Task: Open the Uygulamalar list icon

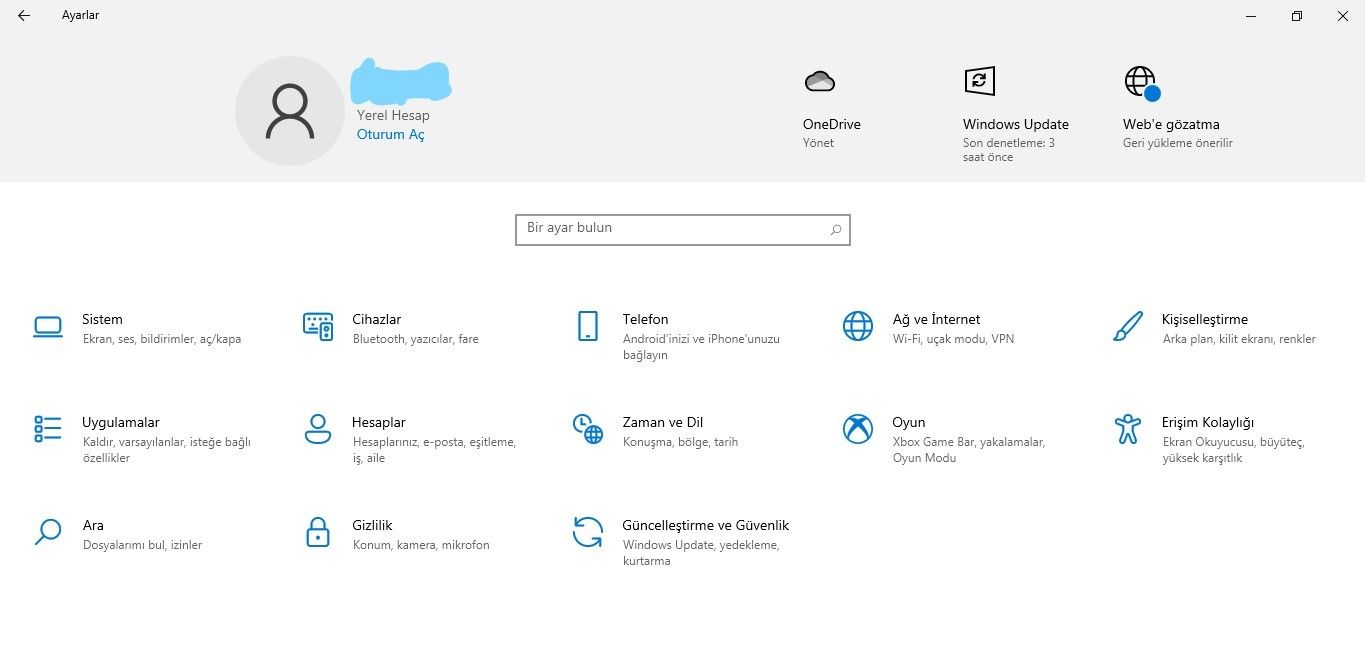Action: (47, 429)
